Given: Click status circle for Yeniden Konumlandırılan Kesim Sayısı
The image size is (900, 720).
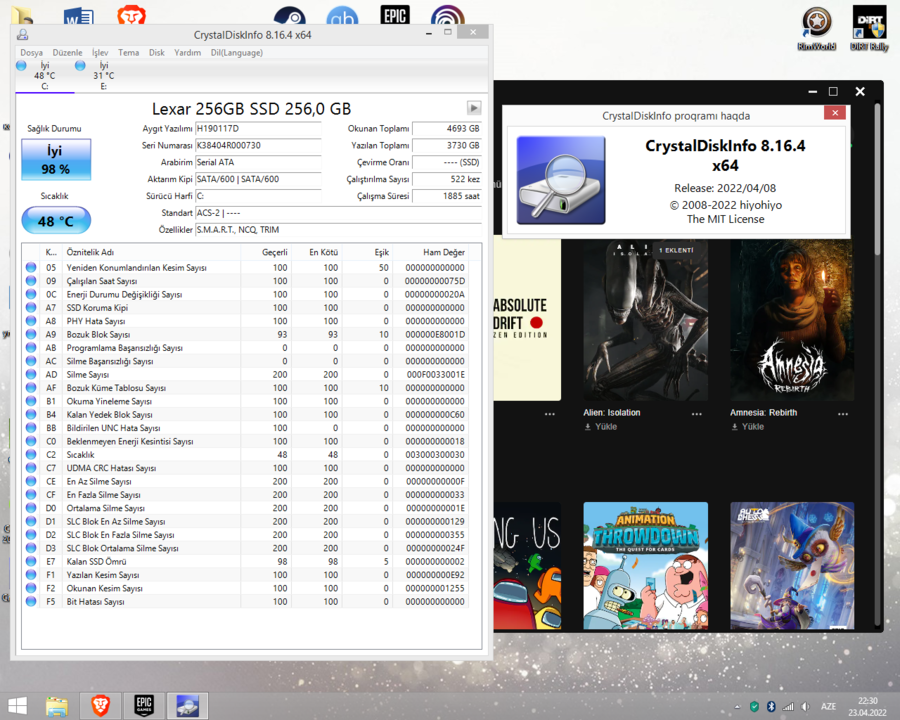Looking at the screenshot, I should 31,268.
